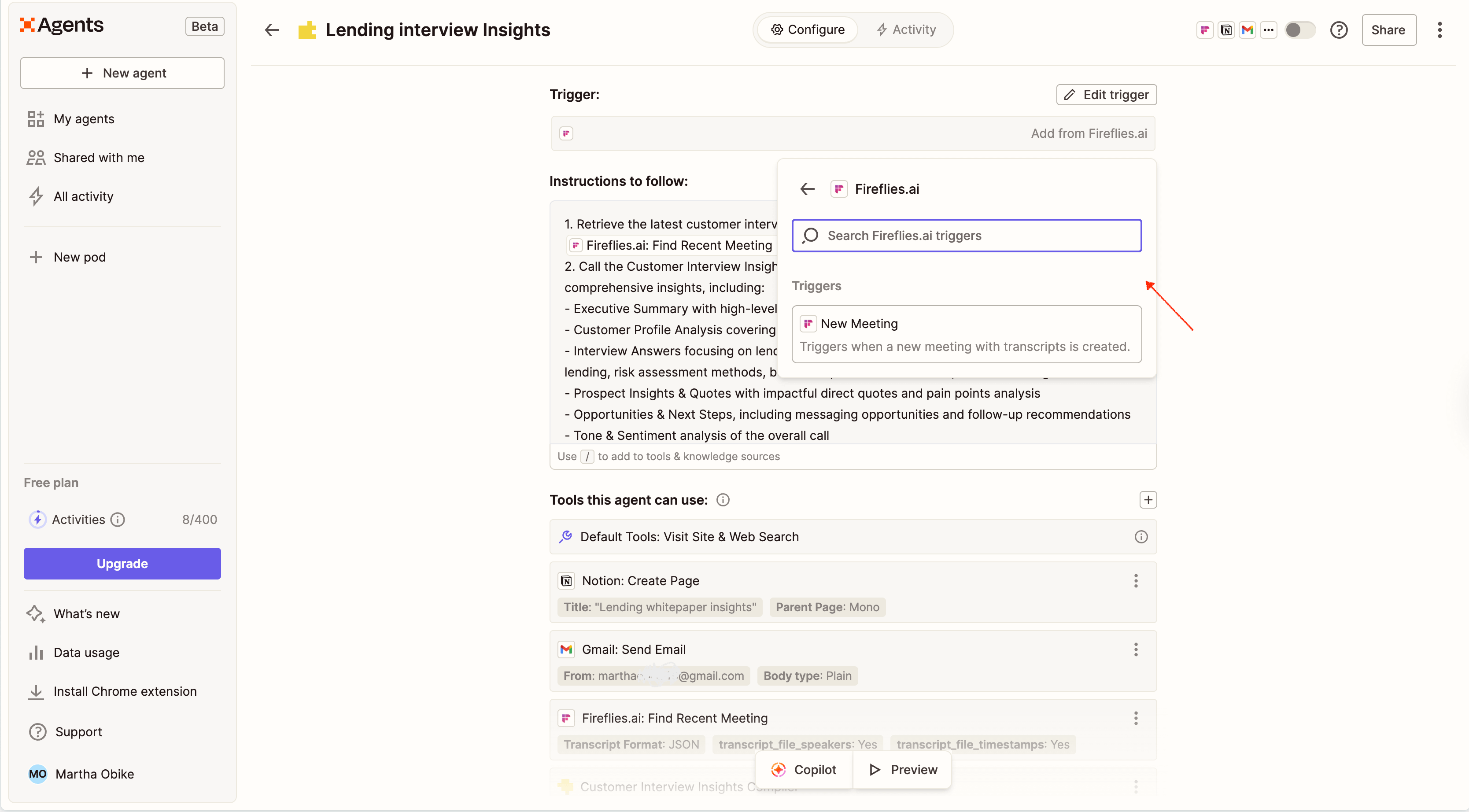The height and width of the screenshot is (812, 1469).
Task: Click the Upgrade plan button
Action: pos(122,563)
